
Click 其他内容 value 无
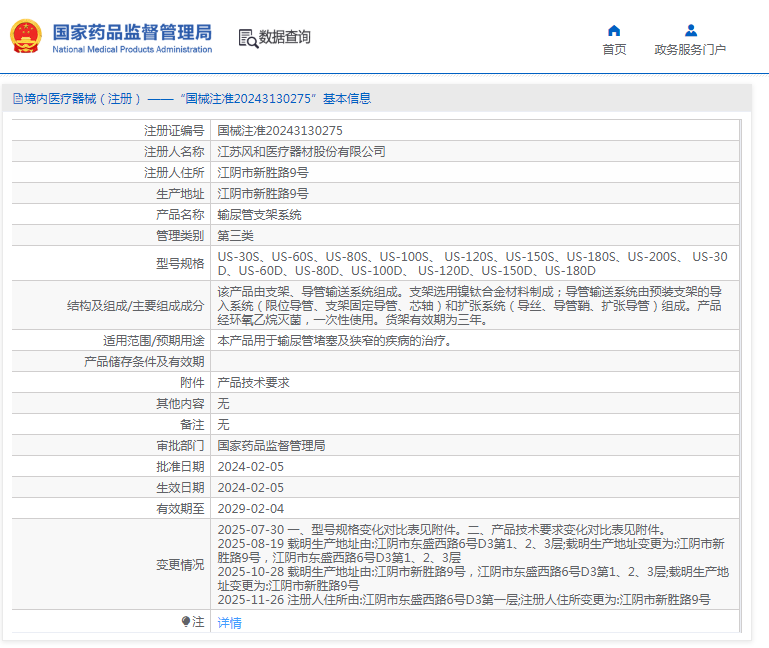click(223, 404)
